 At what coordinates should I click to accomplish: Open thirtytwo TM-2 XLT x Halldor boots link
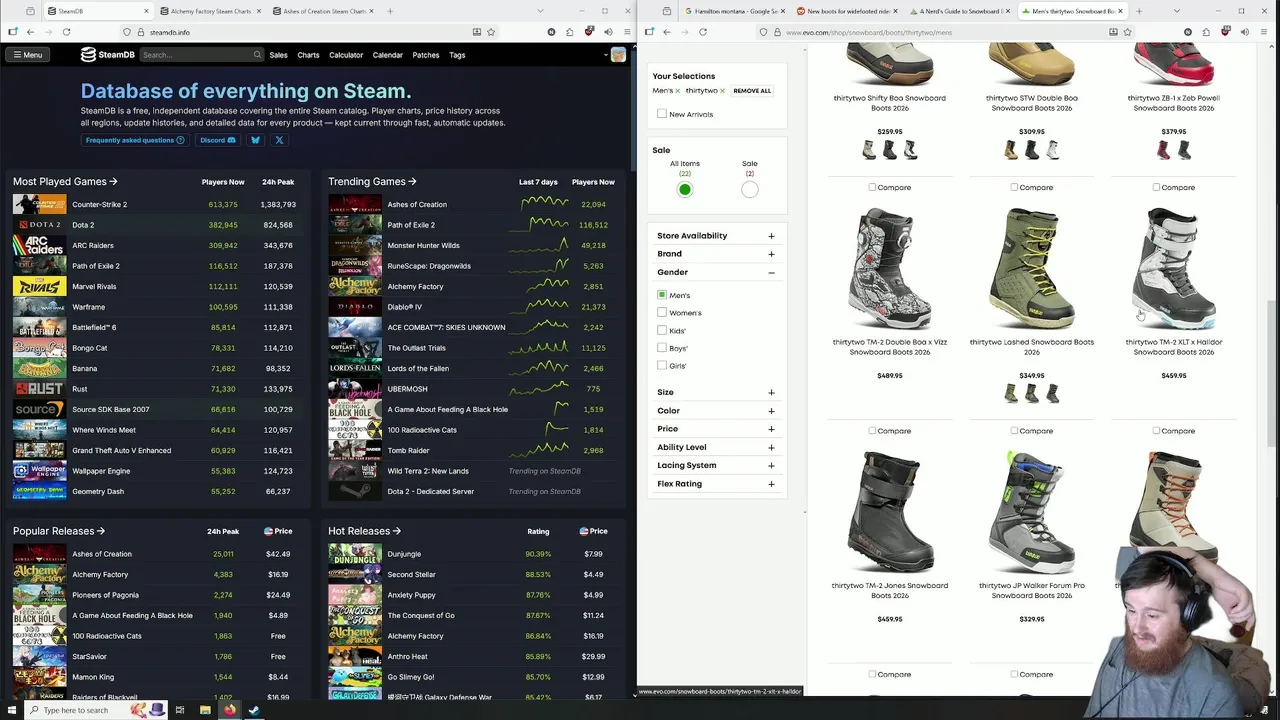coord(1174,347)
